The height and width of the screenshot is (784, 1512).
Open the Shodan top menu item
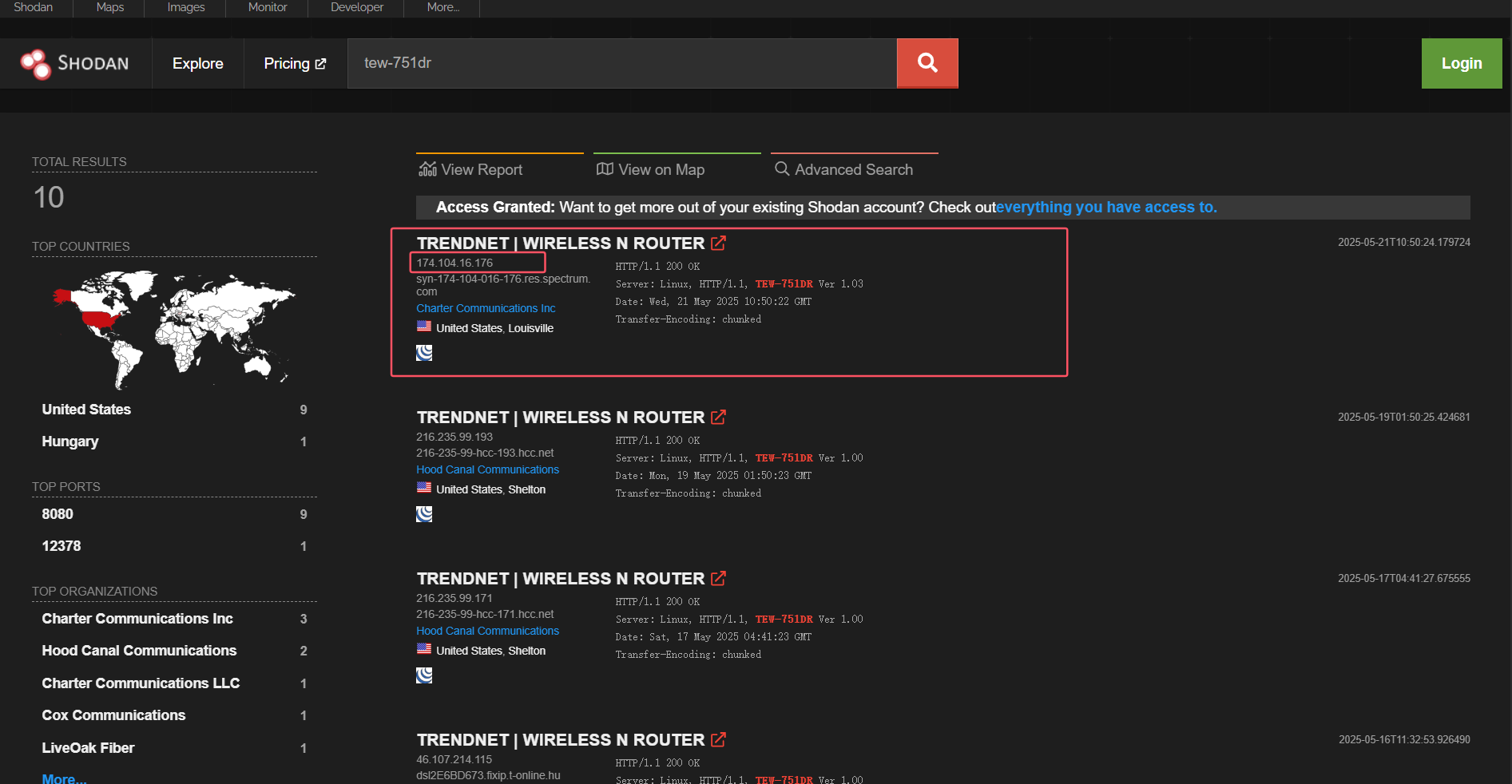click(x=34, y=7)
